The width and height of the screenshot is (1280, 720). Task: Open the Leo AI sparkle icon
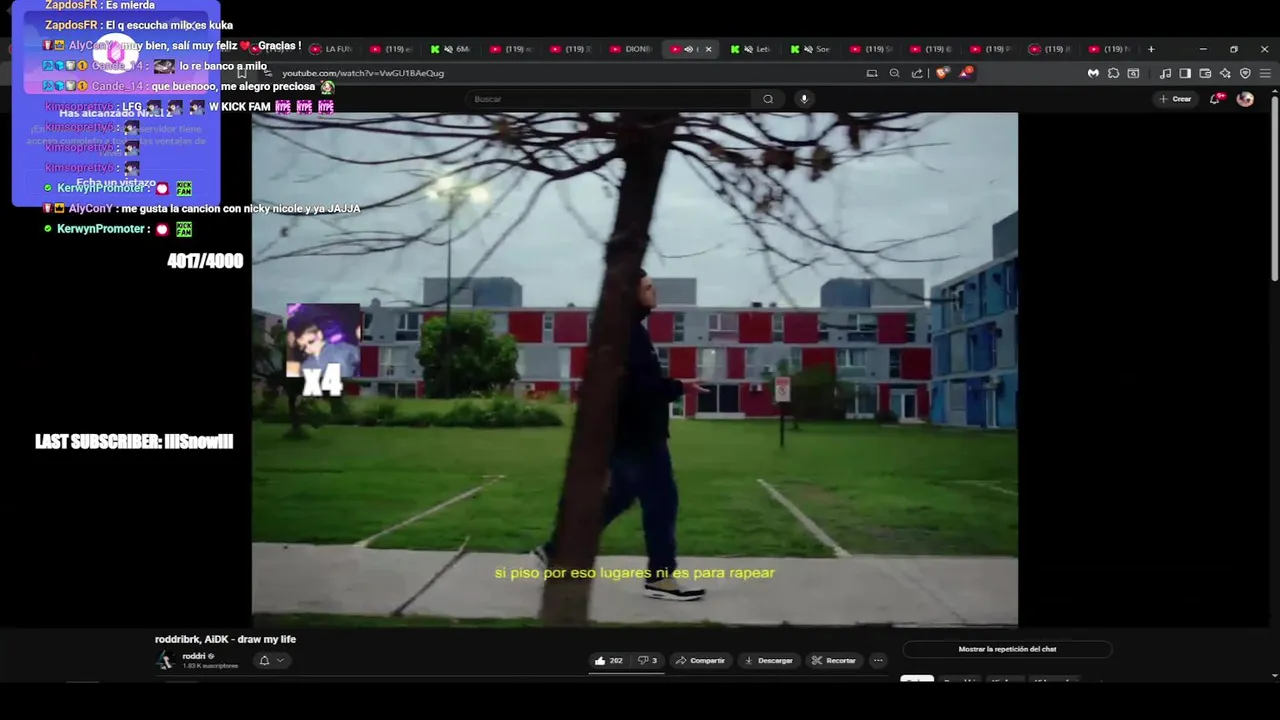1225,73
